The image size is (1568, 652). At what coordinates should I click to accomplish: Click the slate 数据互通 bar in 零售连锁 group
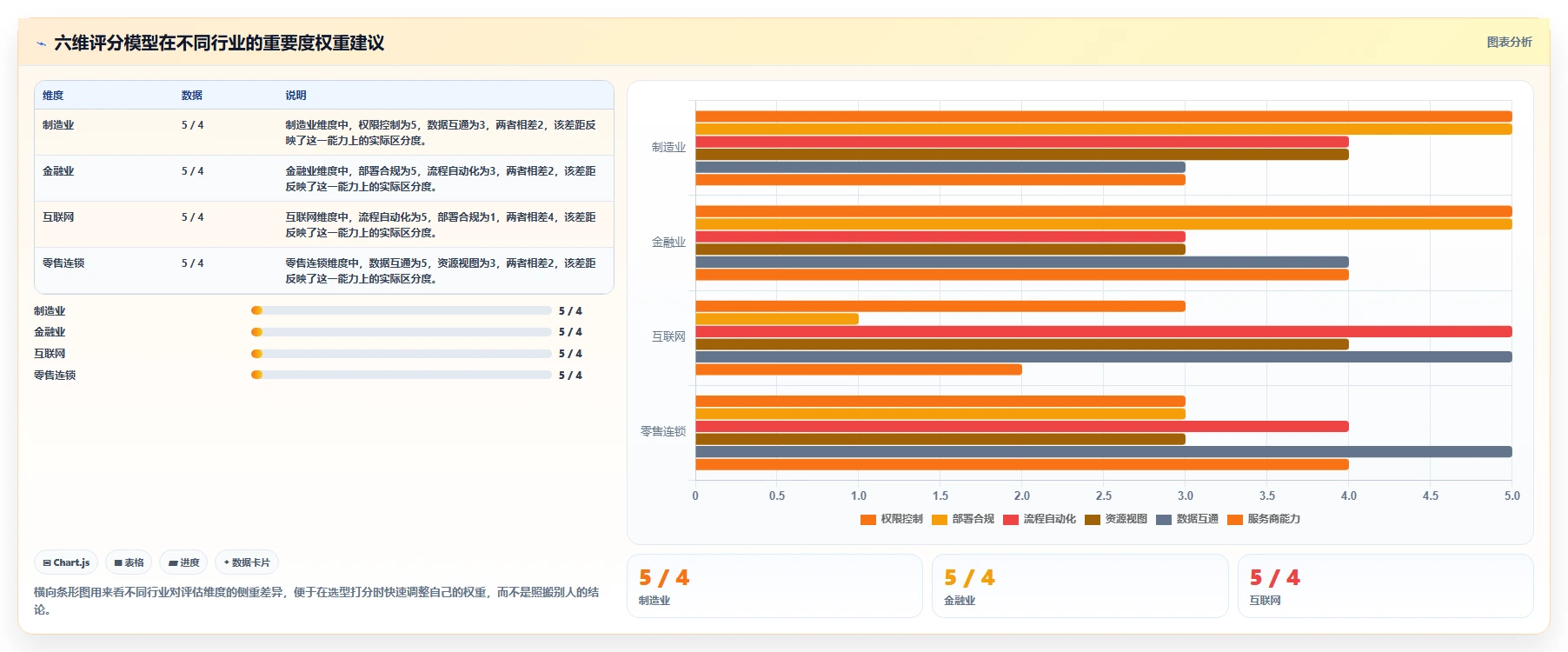[1104, 451]
